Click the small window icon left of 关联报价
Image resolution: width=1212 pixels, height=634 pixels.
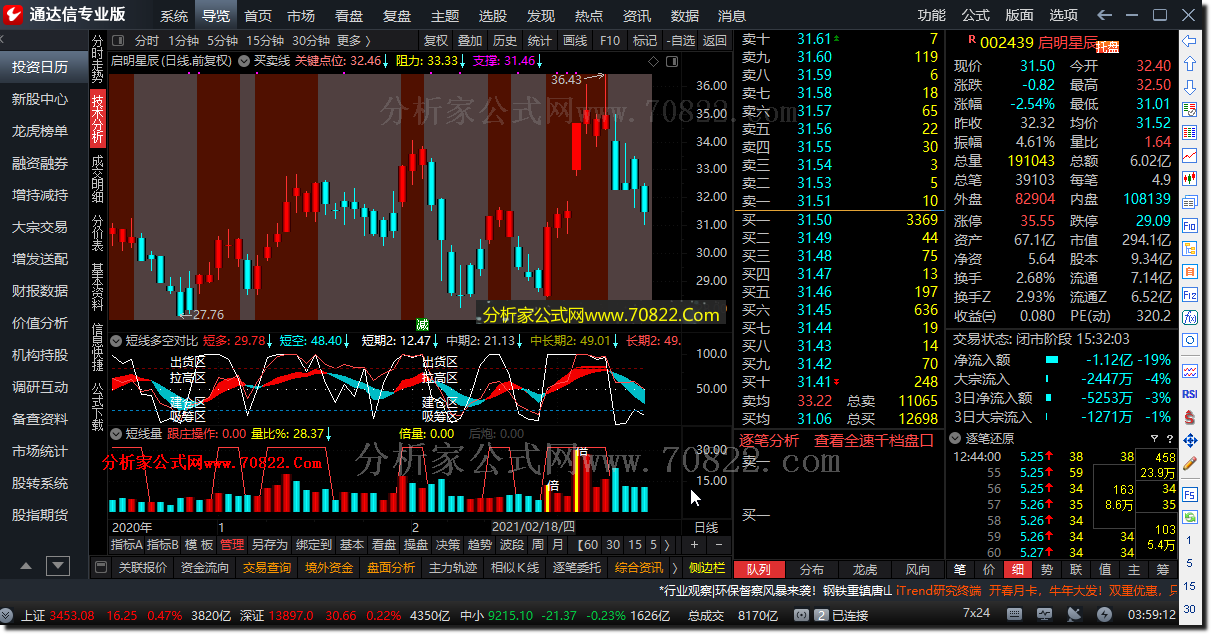pos(100,568)
